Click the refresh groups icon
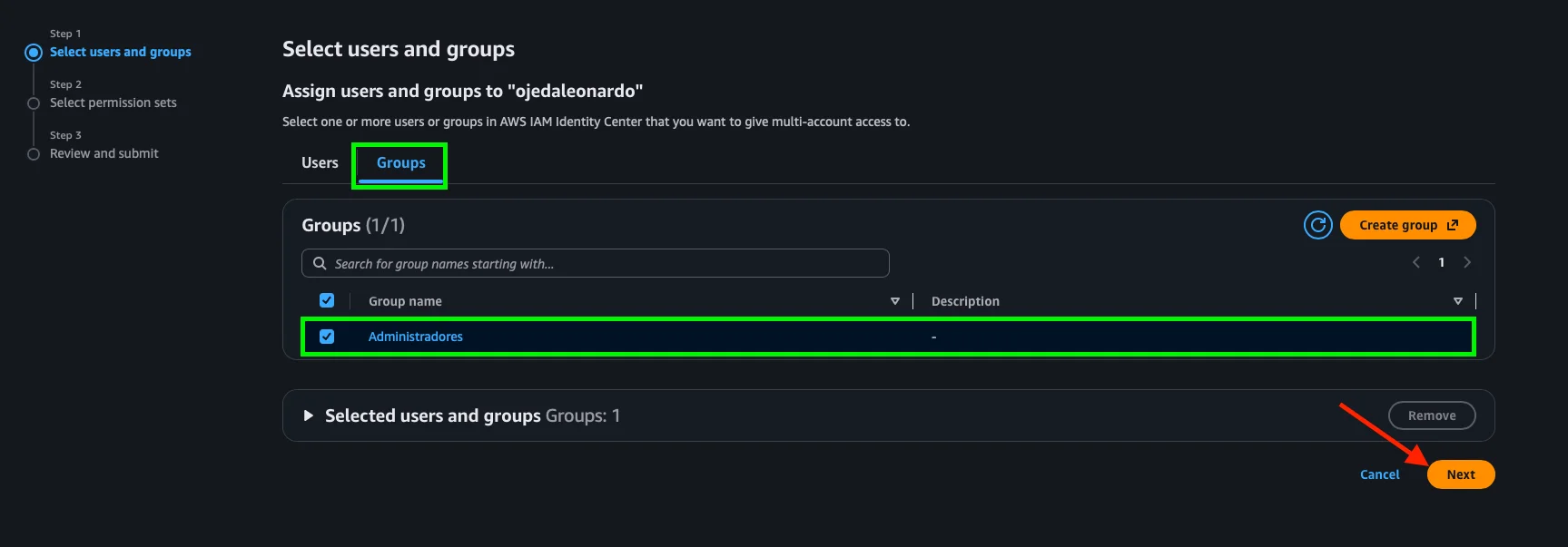Viewport: 1568px width, 547px height. (1317, 225)
